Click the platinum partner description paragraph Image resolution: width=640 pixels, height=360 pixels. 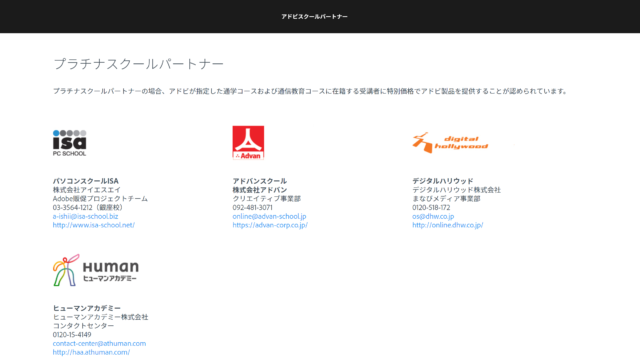tap(310, 91)
